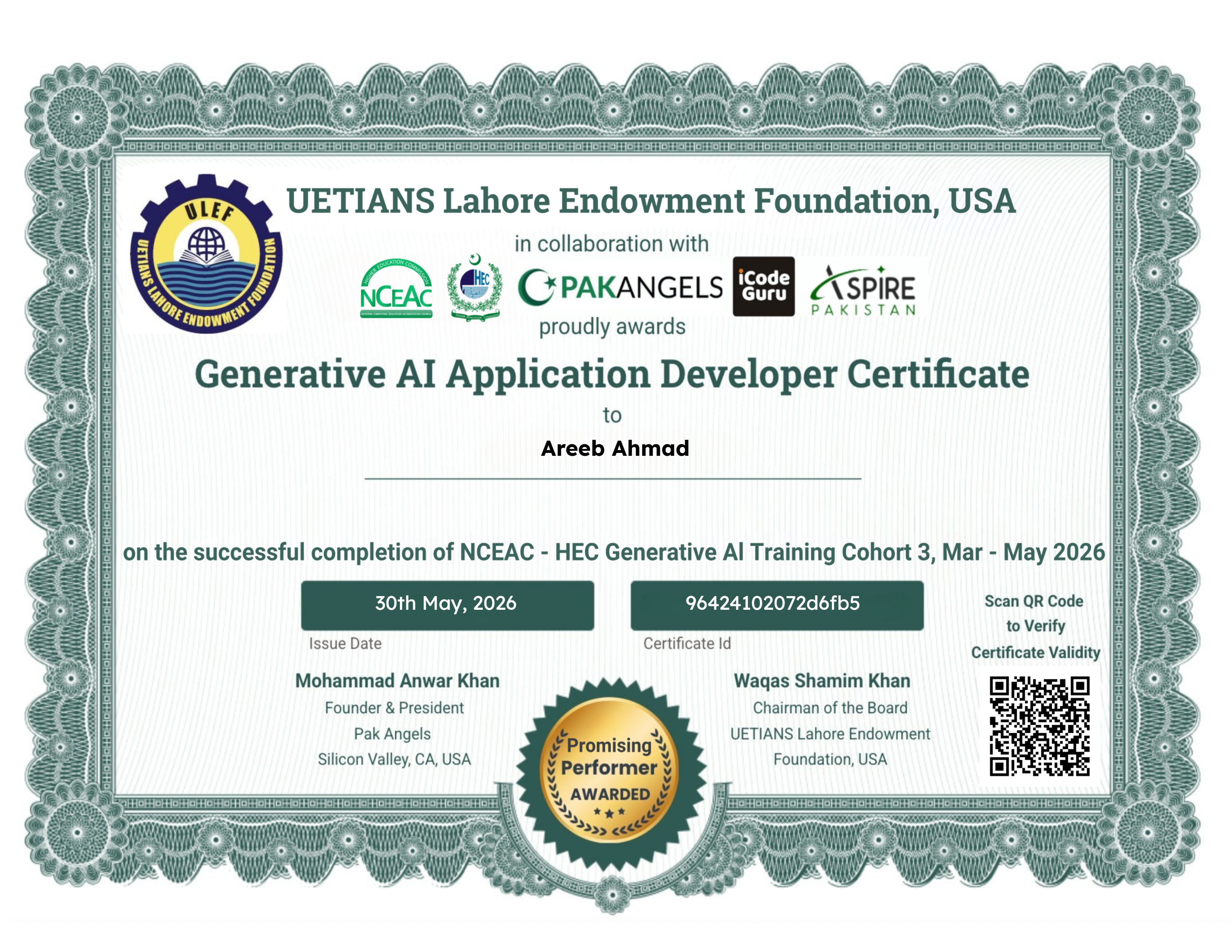Click the PakAngels crescent logo

621,287
